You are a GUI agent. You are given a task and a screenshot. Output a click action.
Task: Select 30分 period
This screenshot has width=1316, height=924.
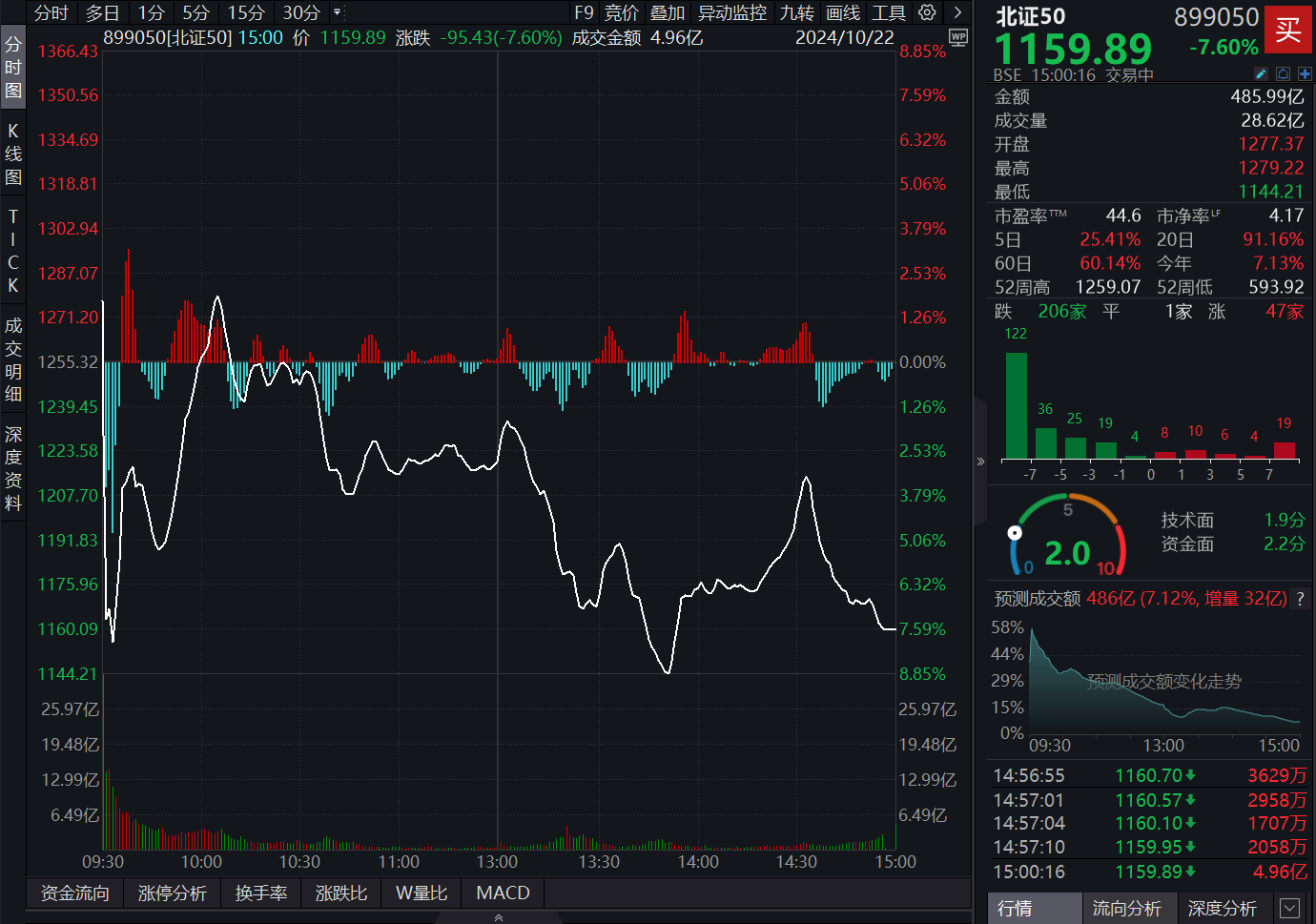tap(301, 12)
